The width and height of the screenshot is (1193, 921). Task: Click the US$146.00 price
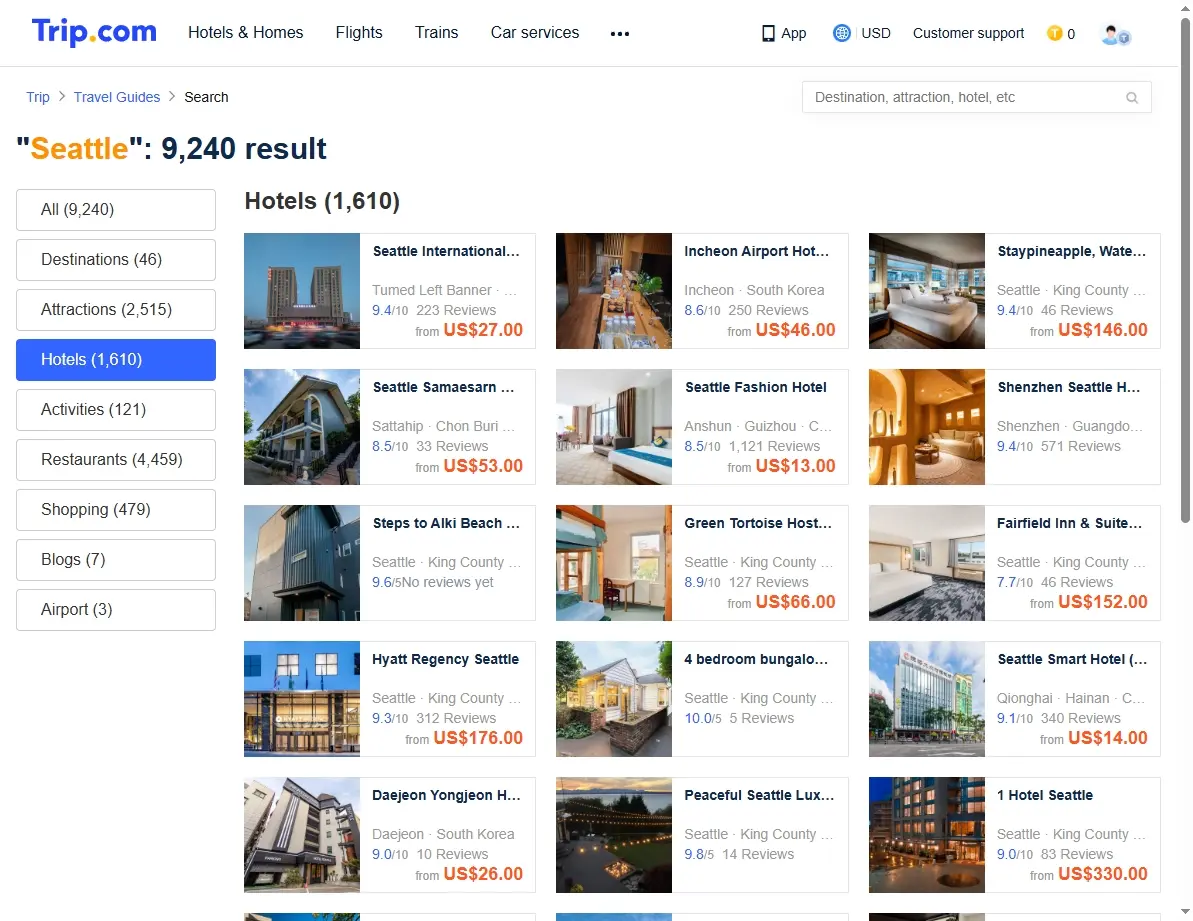pyautogui.click(x=1102, y=330)
